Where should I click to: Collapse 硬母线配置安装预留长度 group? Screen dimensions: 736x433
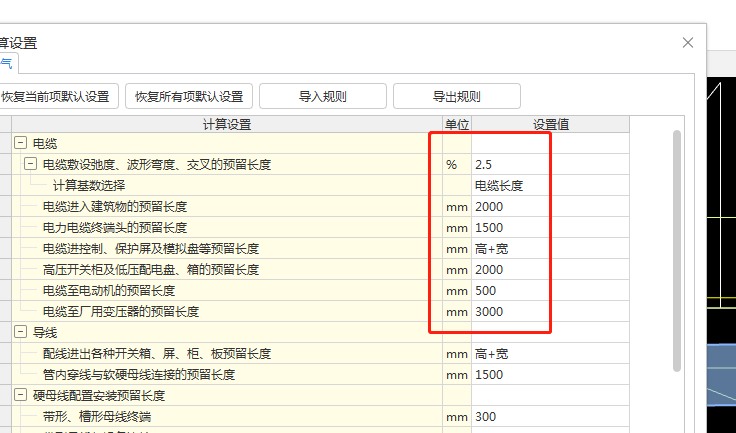(x=20, y=395)
